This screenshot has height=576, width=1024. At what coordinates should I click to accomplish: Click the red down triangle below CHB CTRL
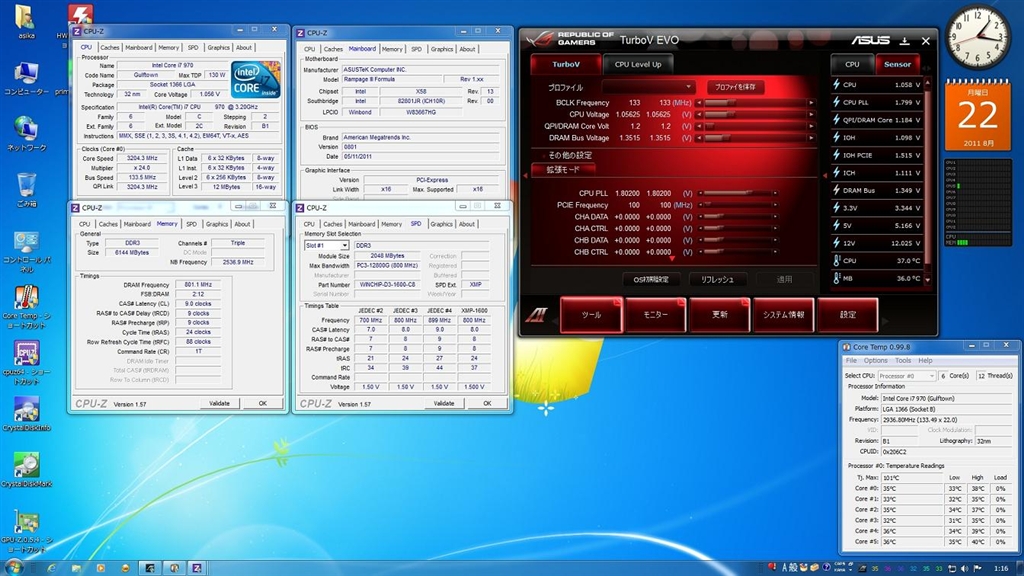tap(672, 259)
